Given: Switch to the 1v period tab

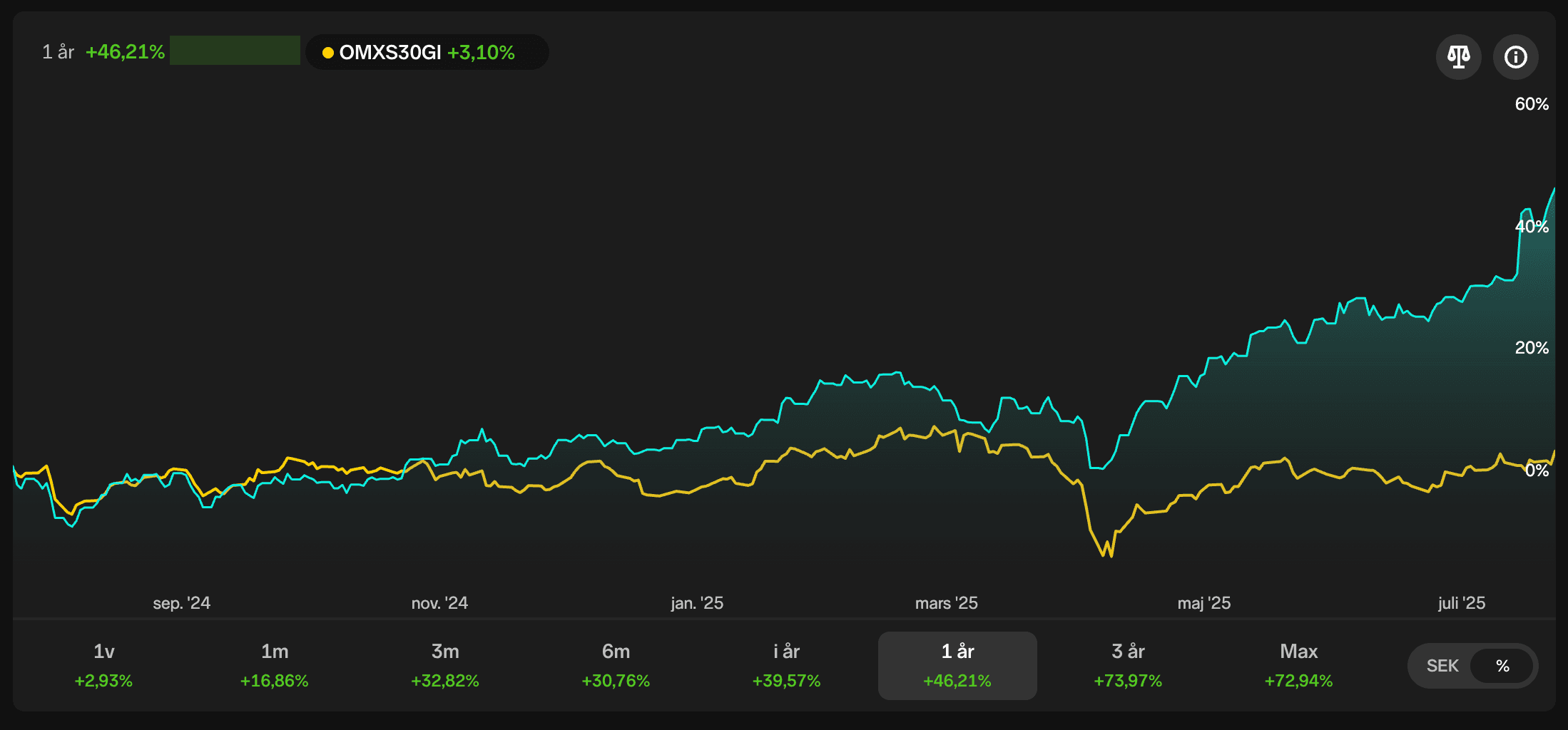Looking at the screenshot, I should click(x=103, y=665).
